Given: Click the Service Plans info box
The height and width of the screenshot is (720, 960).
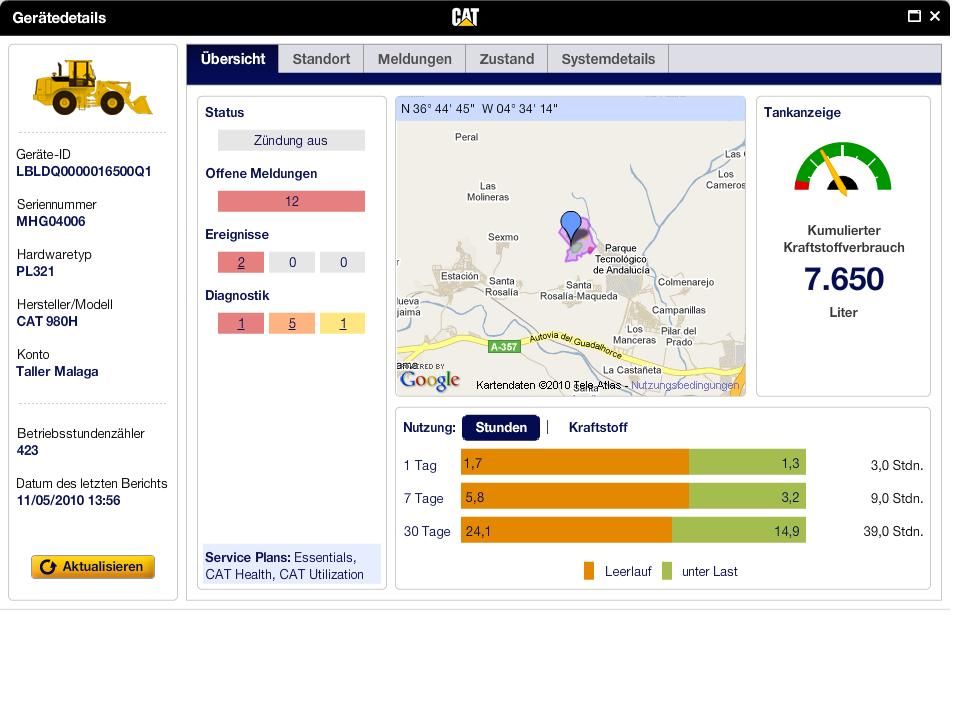Looking at the screenshot, I should (291, 564).
